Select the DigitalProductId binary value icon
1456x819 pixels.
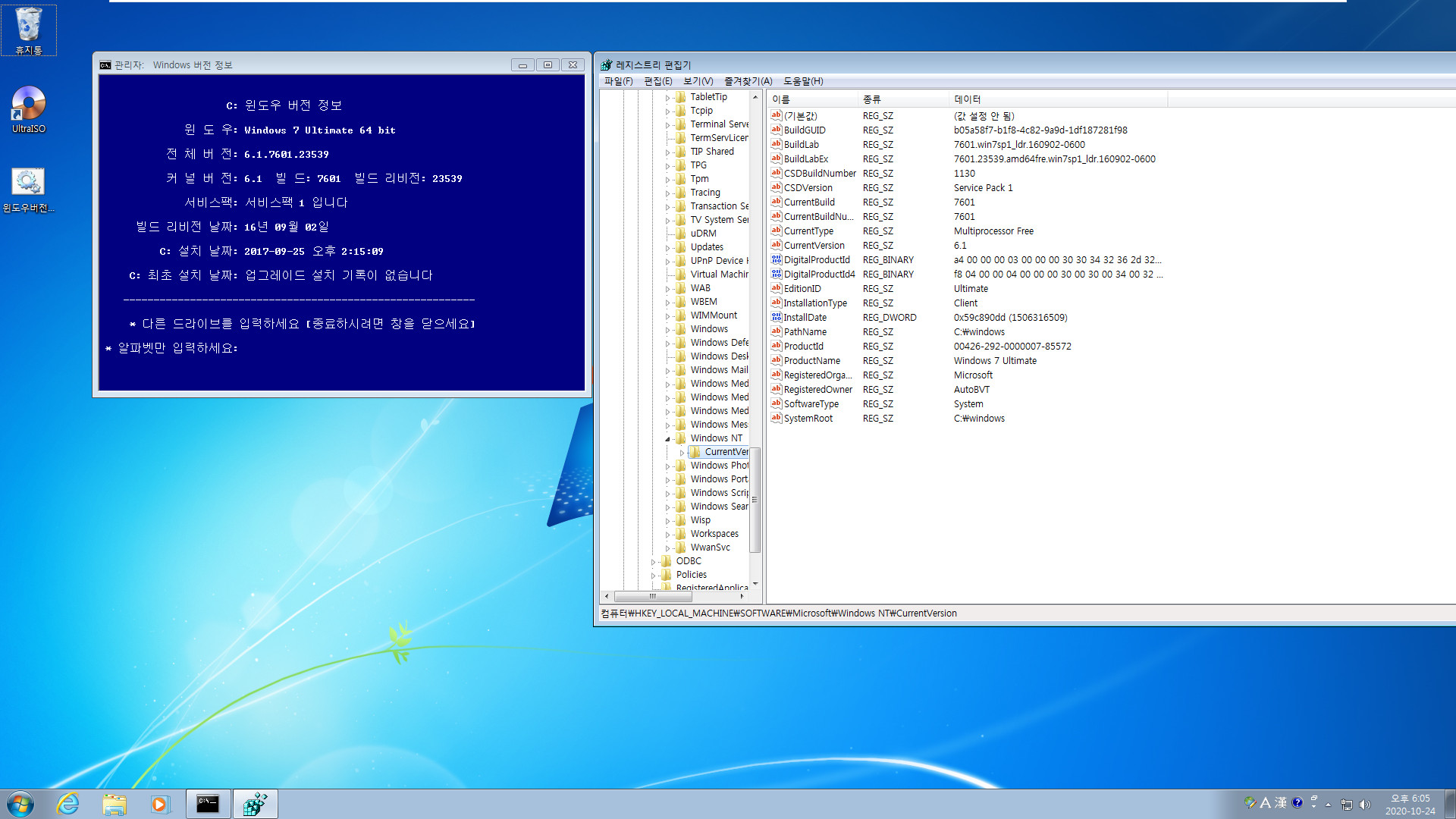tap(776, 259)
